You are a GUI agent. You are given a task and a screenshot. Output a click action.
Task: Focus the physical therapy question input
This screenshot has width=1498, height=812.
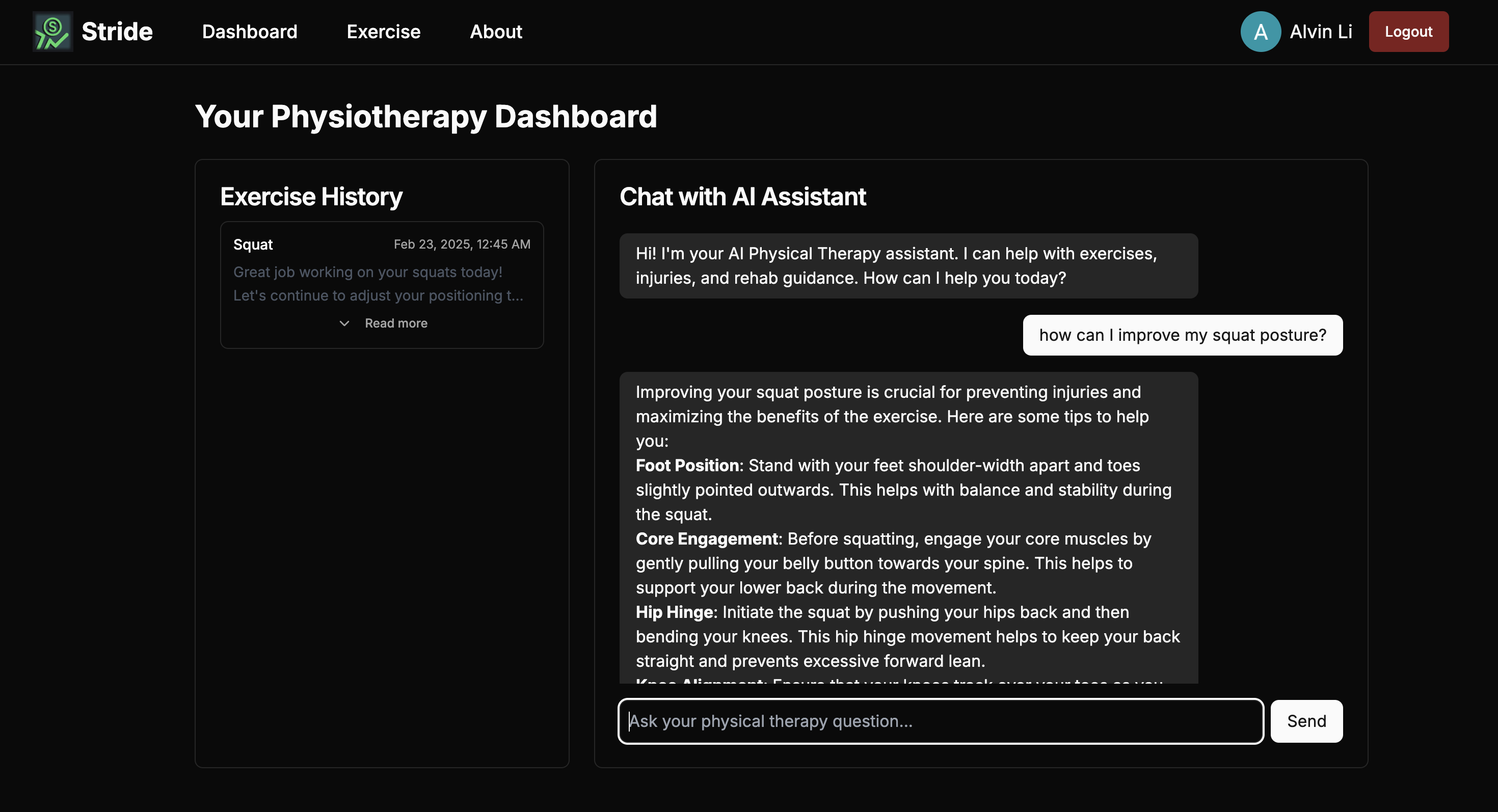coord(940,721)
